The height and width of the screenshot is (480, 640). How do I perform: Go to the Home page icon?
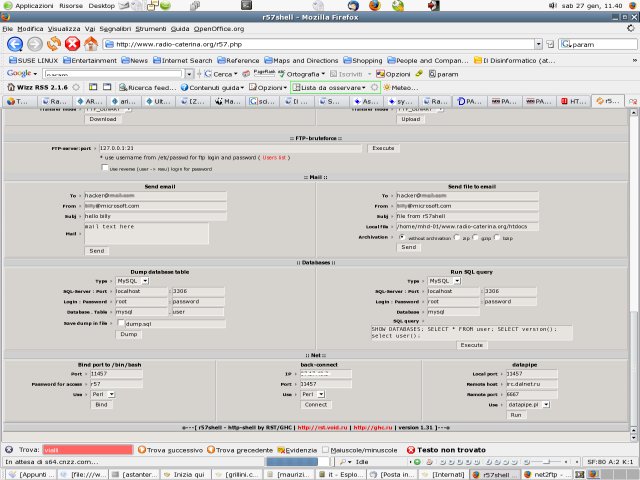point(92,44)
